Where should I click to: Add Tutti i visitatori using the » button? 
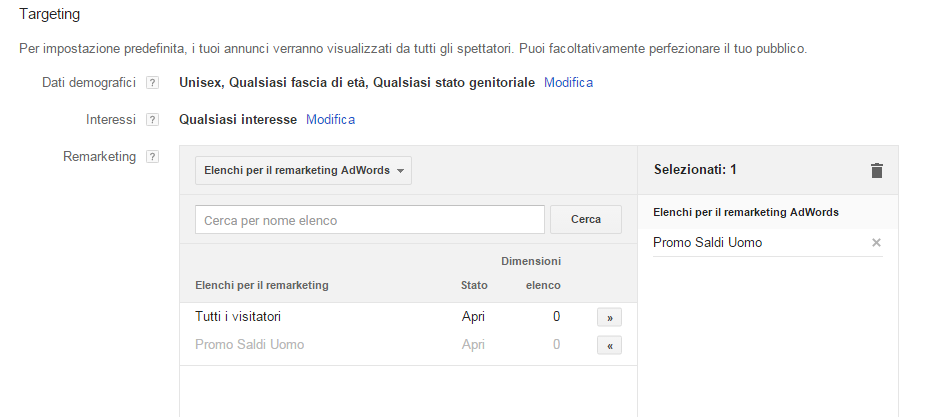[609, 317]
